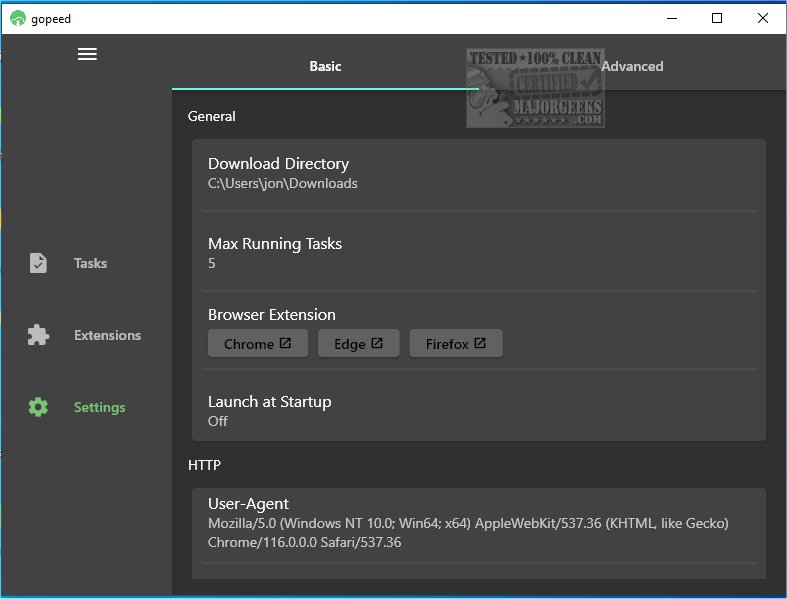Screen dimensions: 787x599
Task: Switch to the Advanced tab
Action: [x=632, y=66]
